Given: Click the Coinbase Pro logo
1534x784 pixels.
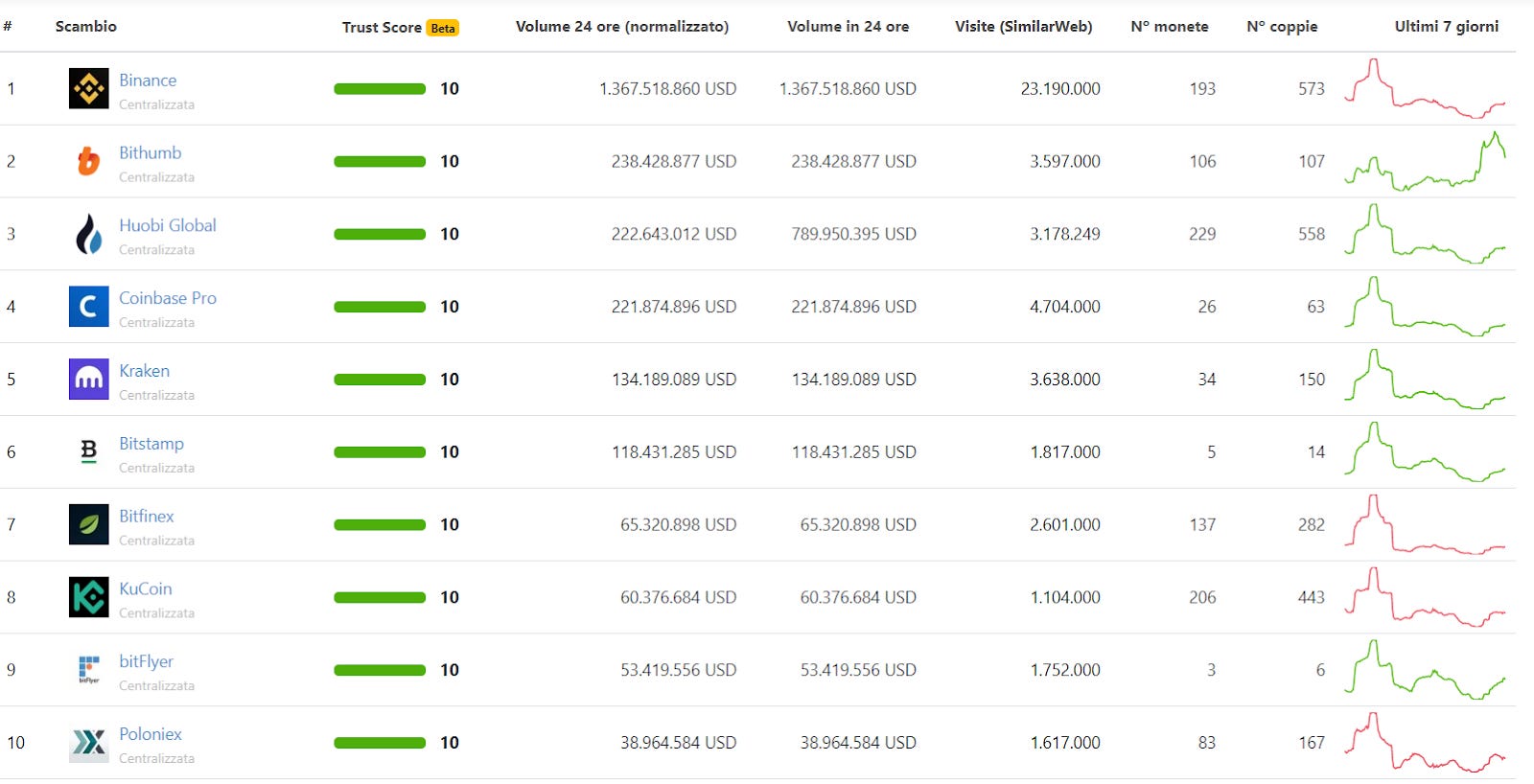Looking at the screenshot, I should (x=89, y=307).
